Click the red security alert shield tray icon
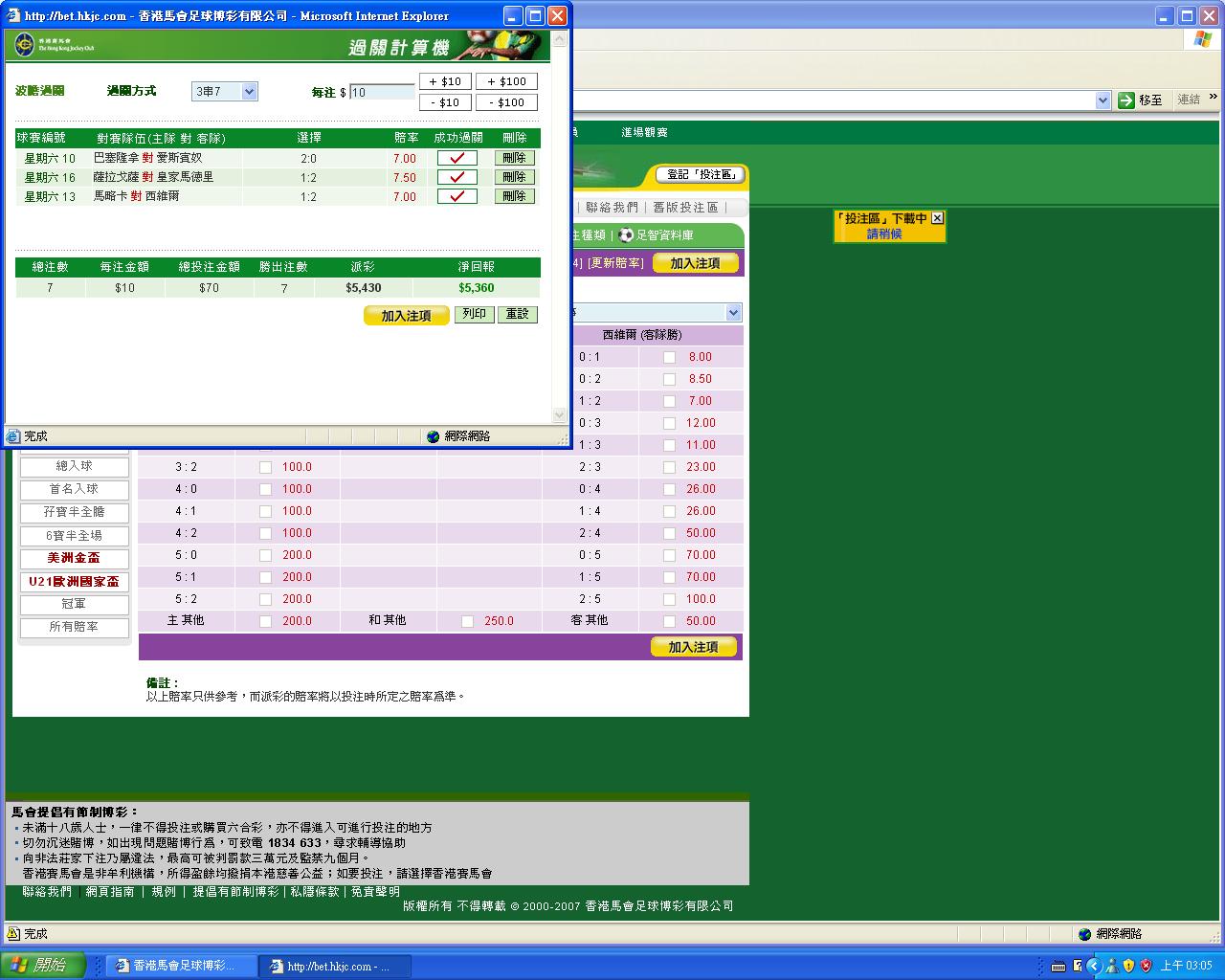The image size is (1225, 980). pyautogui.click(x=1146, y=966)
